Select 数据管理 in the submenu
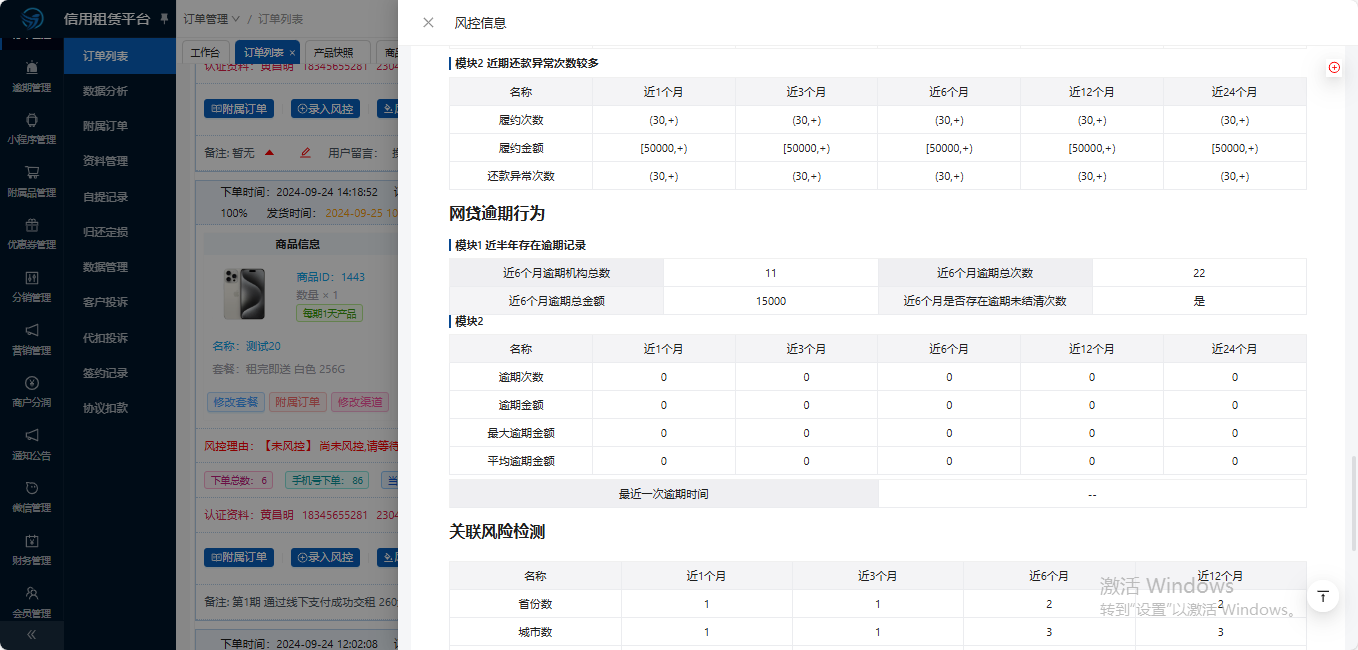Image resolution: width=1358 pixels, height=650 pixels. click(x=105, y=267)
